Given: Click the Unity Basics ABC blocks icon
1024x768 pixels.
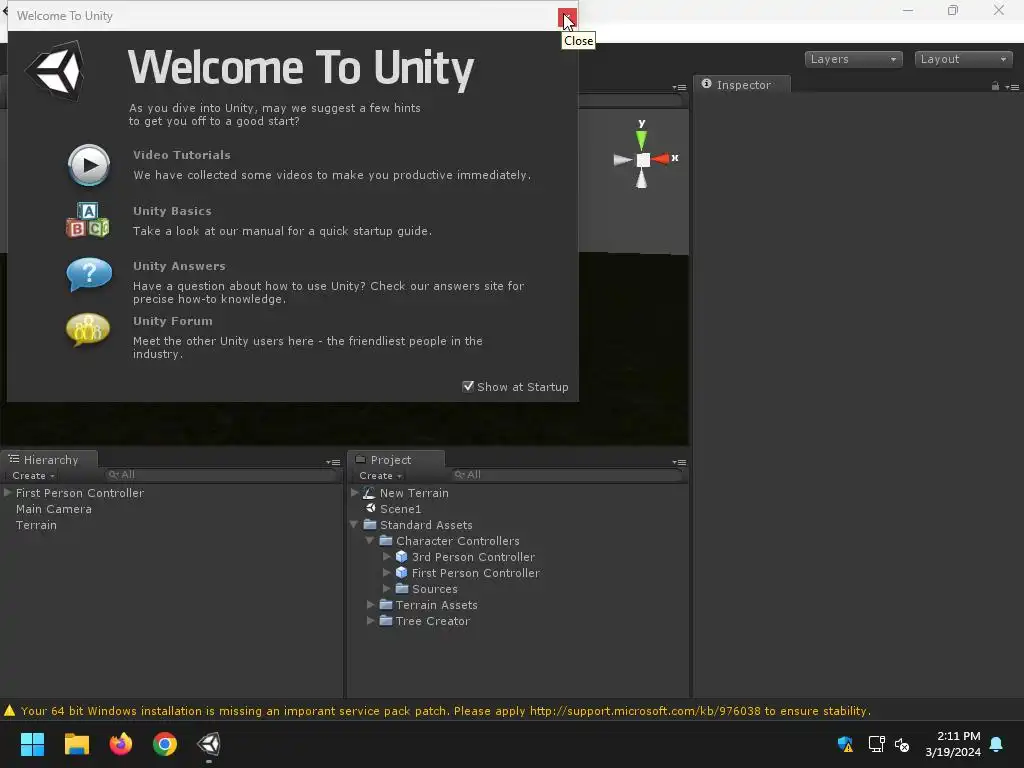Looking at the screenshot, I should (x=88, y=220).
